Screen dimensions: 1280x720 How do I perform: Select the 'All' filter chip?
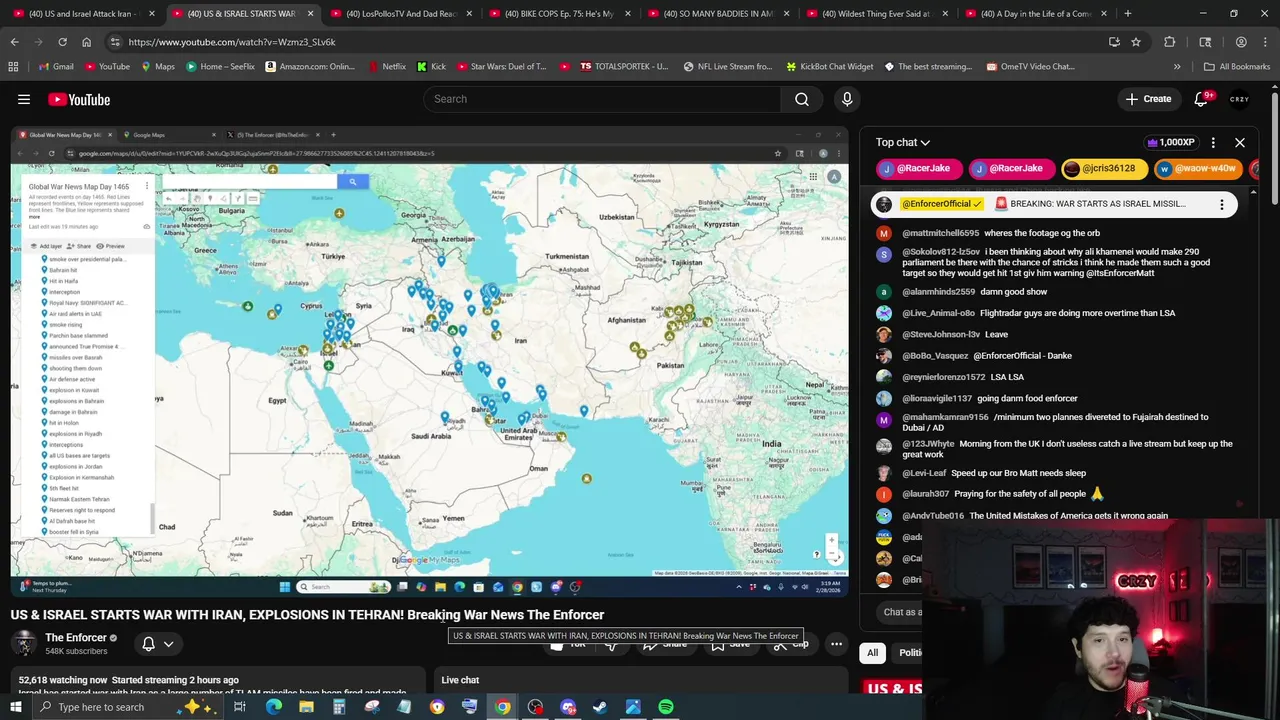pyautogui.click(x=872, y=653)
